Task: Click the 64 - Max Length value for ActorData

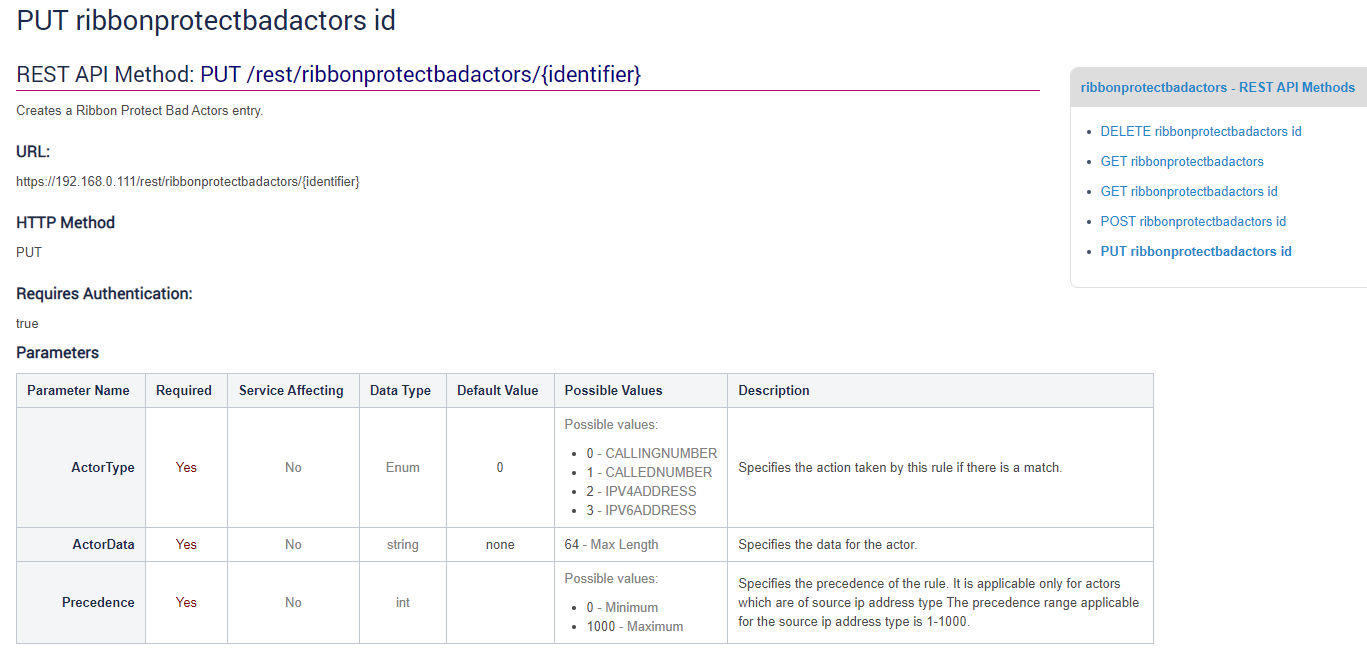Action: pos(613,544)
